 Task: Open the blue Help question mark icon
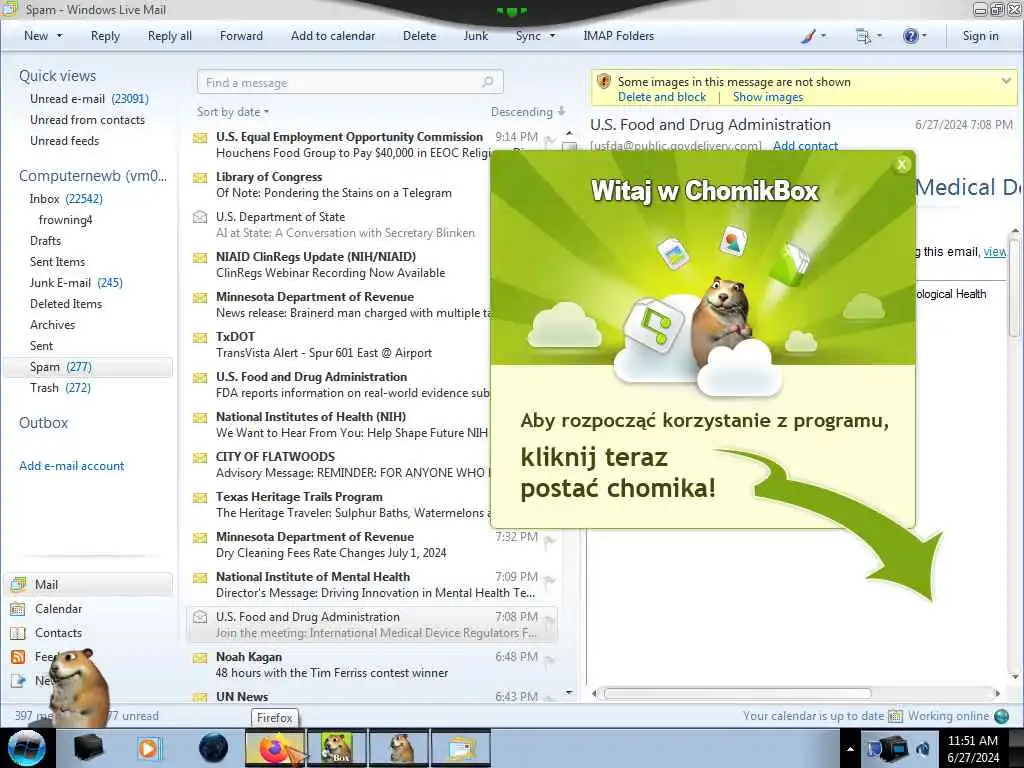(x=910, y=36)
